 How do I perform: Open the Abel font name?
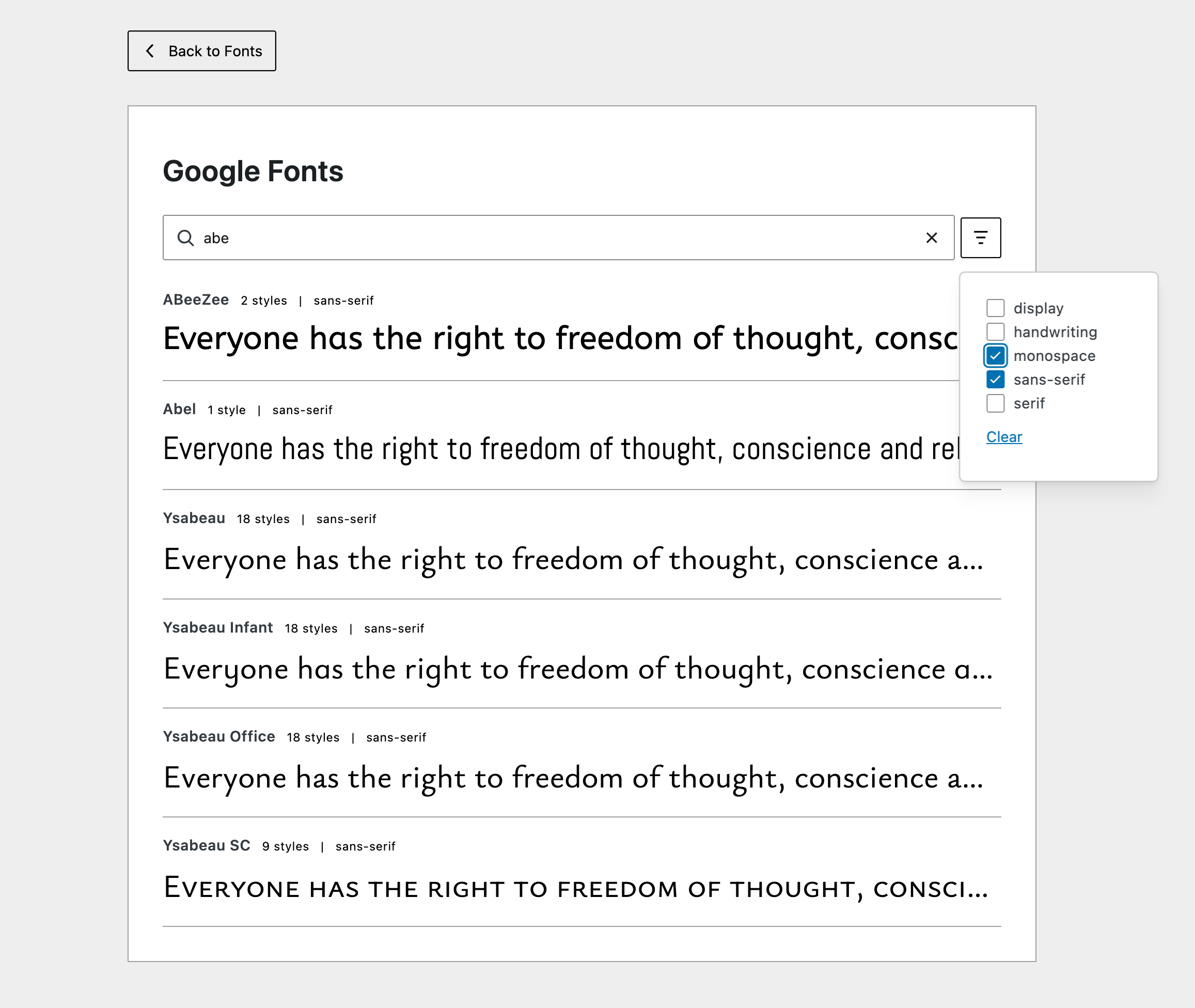[x=179, y=409]
